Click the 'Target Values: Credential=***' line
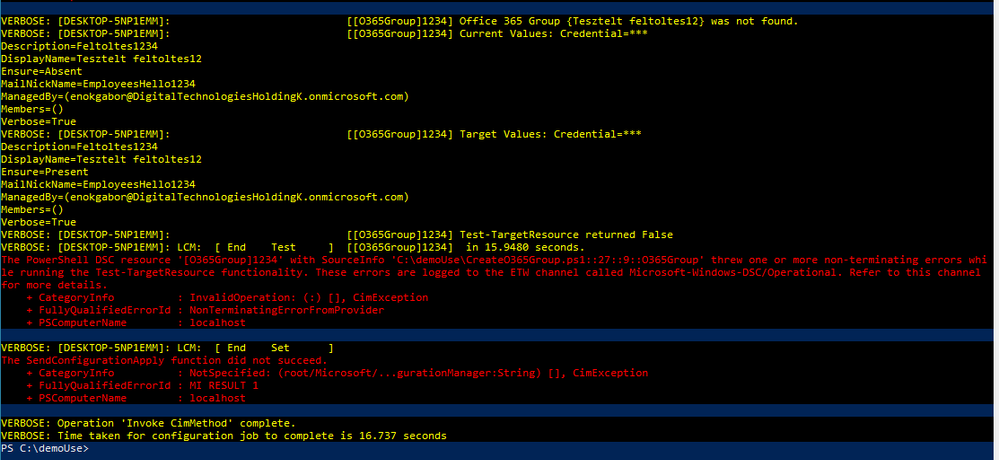The height and width of the screenshot is (460, 999). tap(321, 134)
